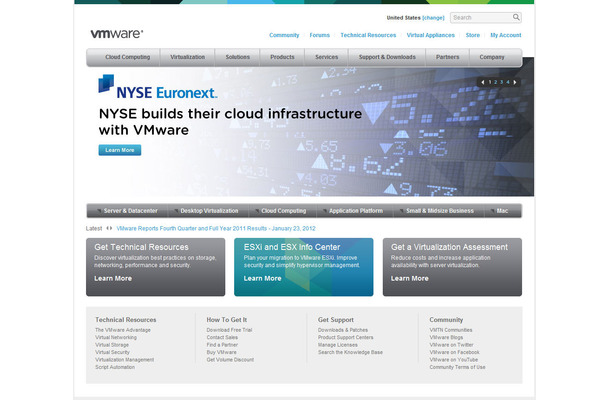Click the NYSE Euronext logo

coord(158,87)
